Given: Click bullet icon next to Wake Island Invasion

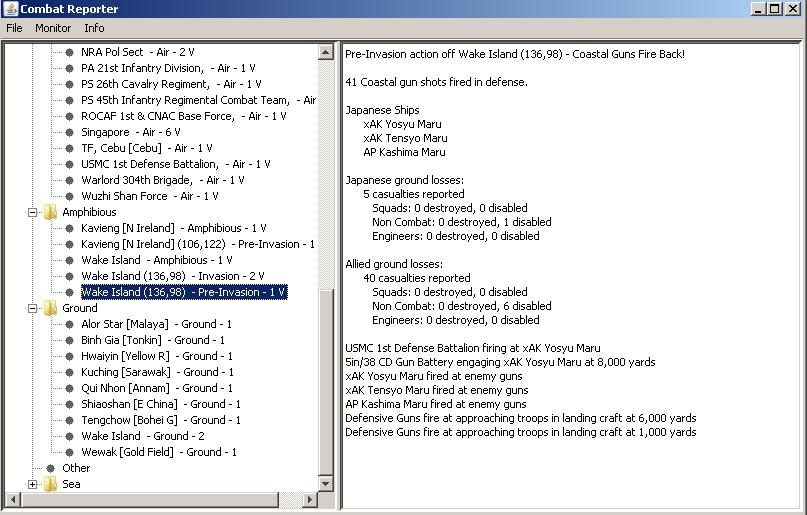Looking at the screenshot, I should point(69,276).
